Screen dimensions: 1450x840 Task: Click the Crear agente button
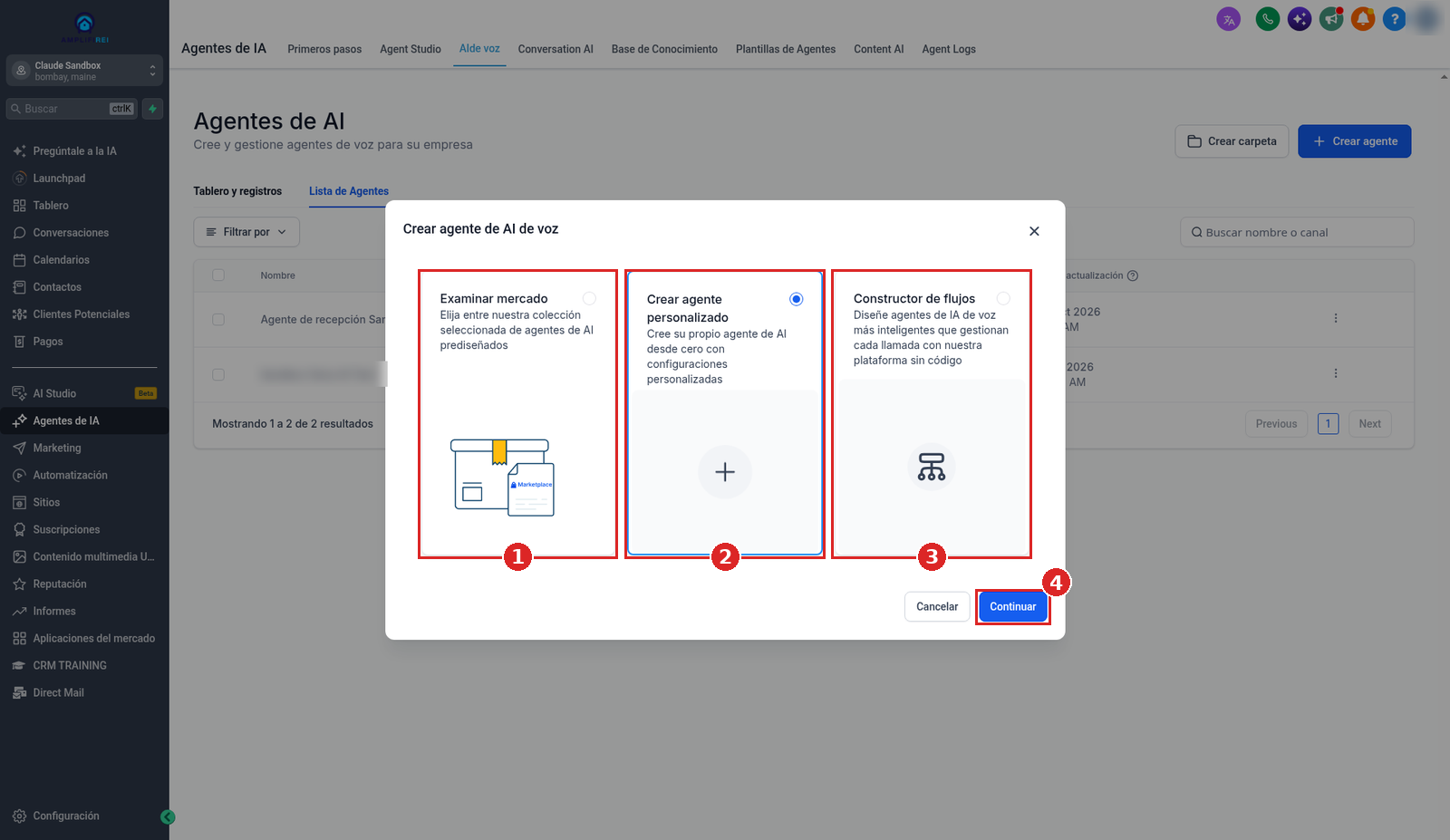pos(1355,141)
